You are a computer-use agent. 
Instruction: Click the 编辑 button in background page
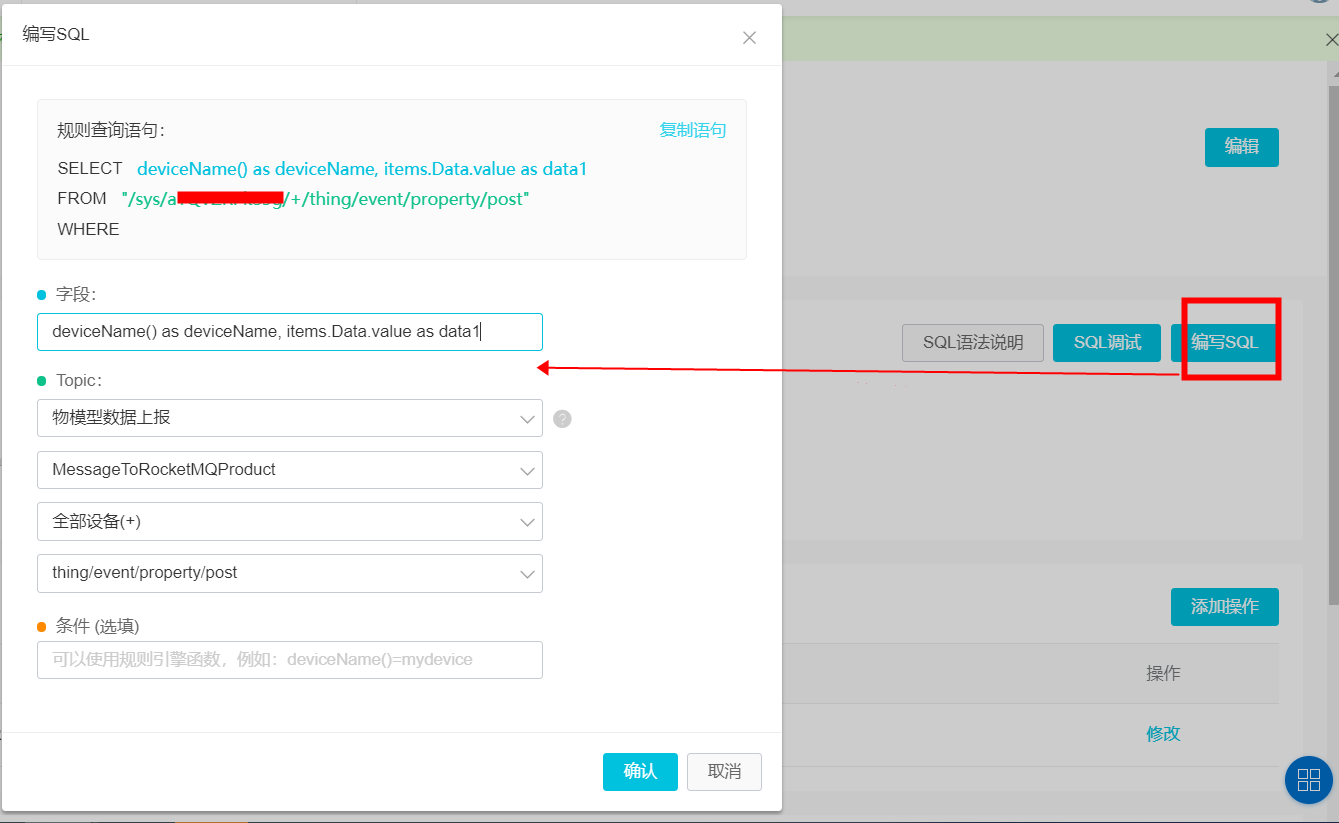click(1242, 147)
